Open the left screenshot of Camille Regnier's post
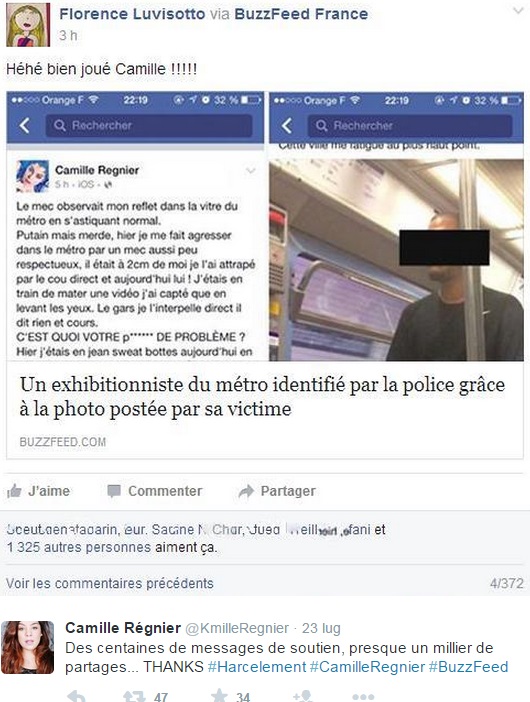This screenshot has height=702, width=530. (135, 226)
